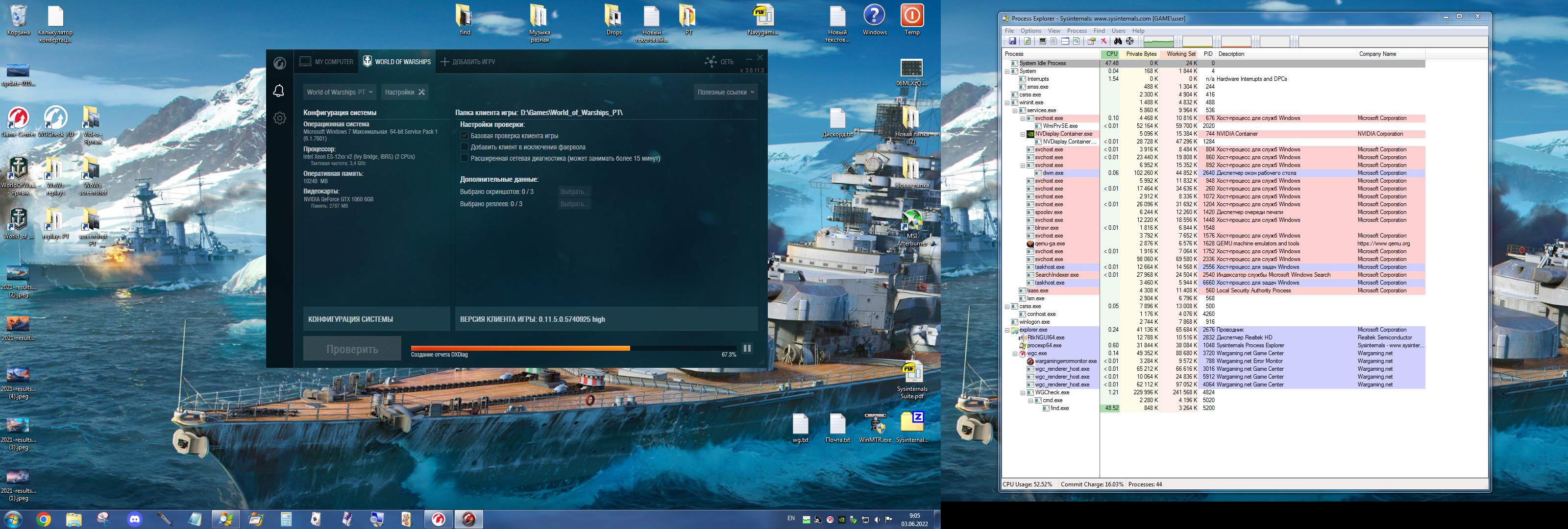The width and height of the screenshot is (1568, 529).
Task: Select the WinMTR.exe desktop icon
Action: [x=875, y=427]
